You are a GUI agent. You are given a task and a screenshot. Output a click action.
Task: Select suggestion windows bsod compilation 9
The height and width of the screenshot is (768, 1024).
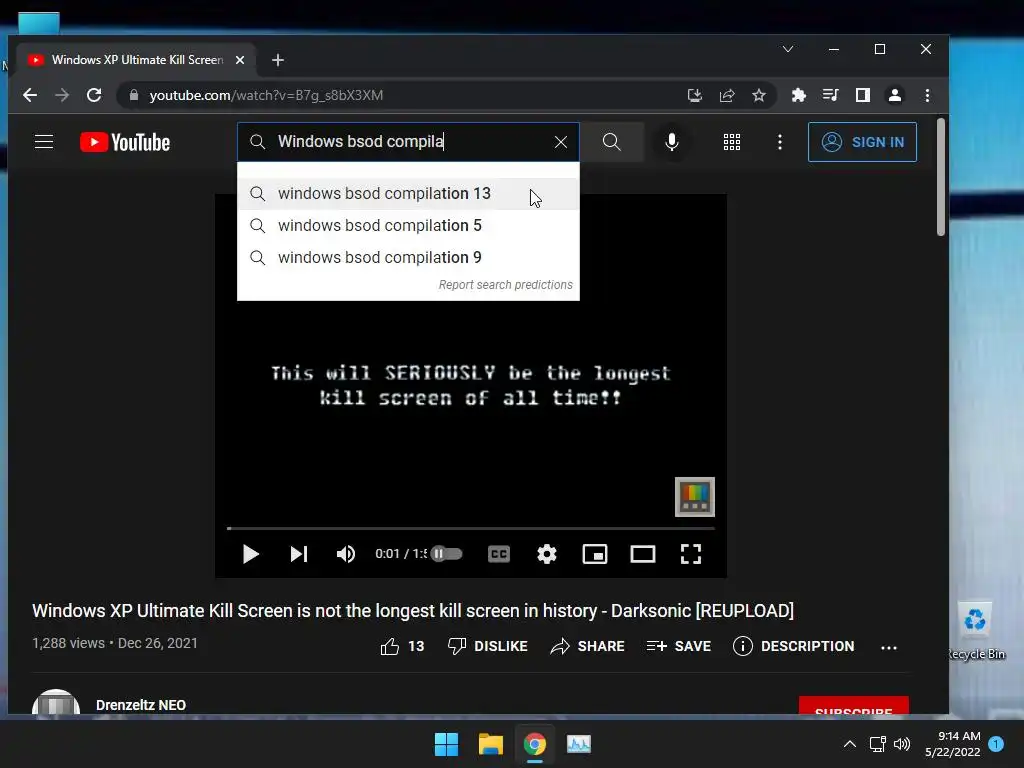pyautogui.click(x=408, y=257)
